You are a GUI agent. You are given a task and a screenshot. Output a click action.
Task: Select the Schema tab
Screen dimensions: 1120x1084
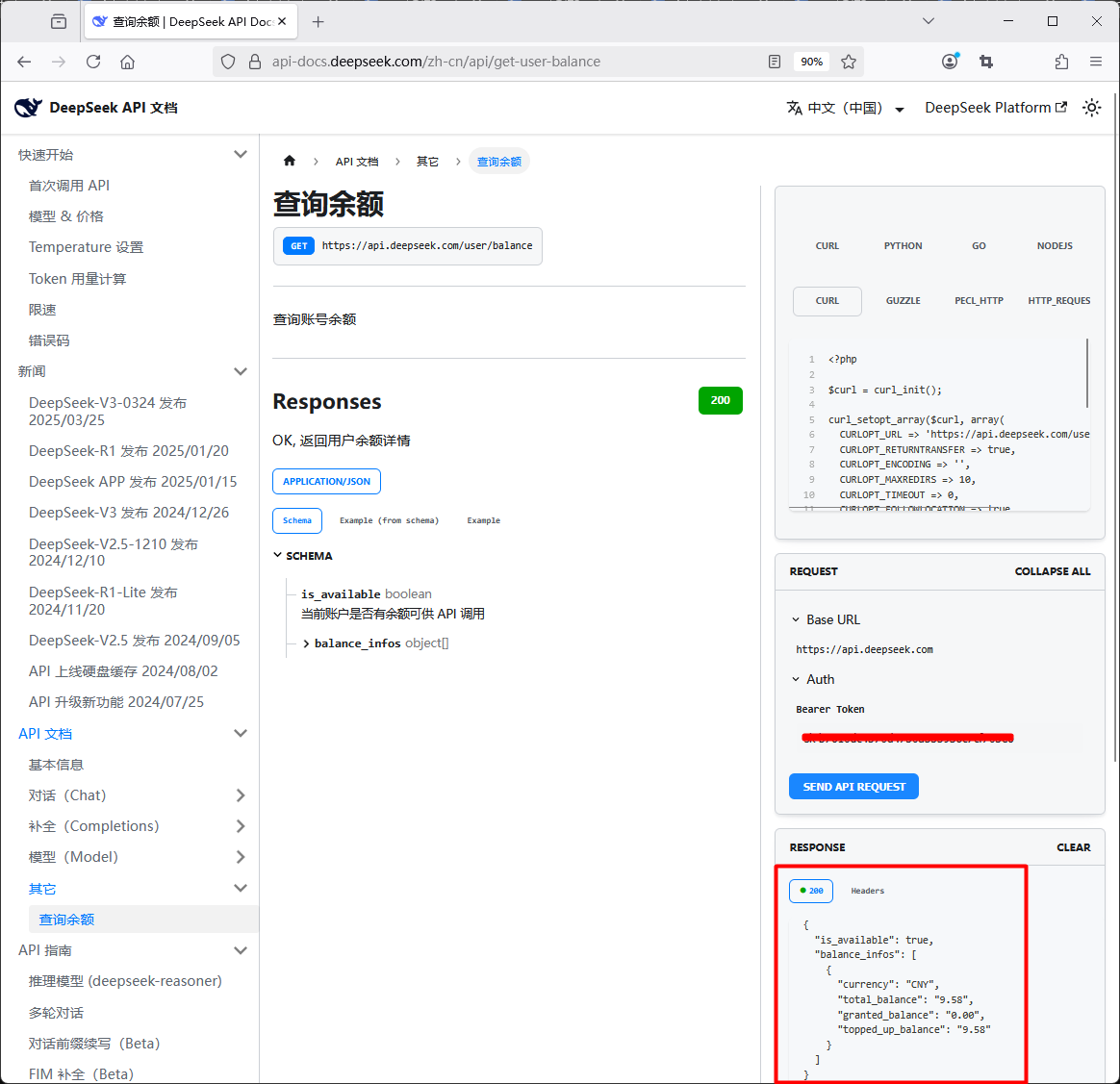point(297,520)
